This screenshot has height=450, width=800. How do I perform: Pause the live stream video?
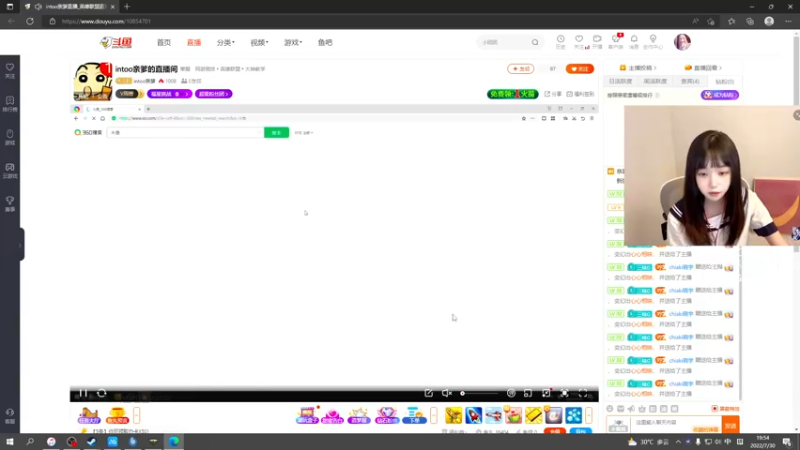tap(83, 393)
